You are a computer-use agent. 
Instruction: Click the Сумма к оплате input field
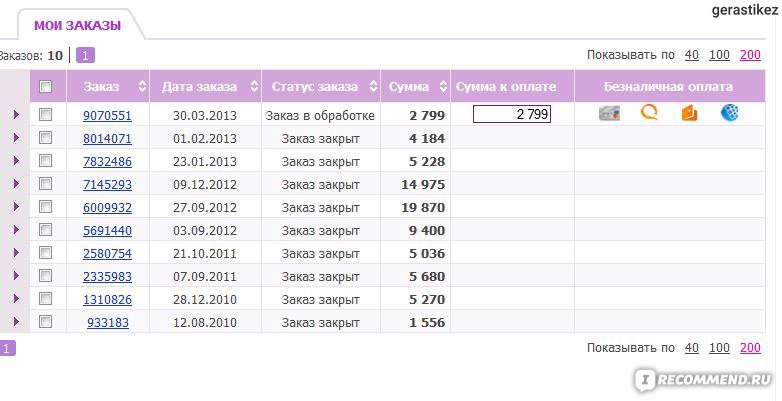pyautogui.click(x=512, y=115)
